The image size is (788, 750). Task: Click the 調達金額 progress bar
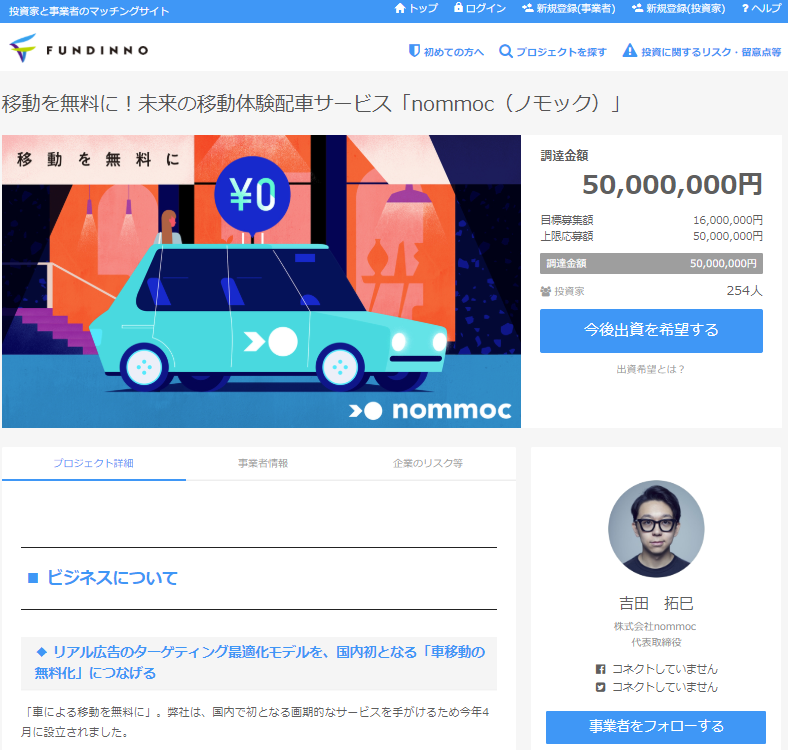651,263
